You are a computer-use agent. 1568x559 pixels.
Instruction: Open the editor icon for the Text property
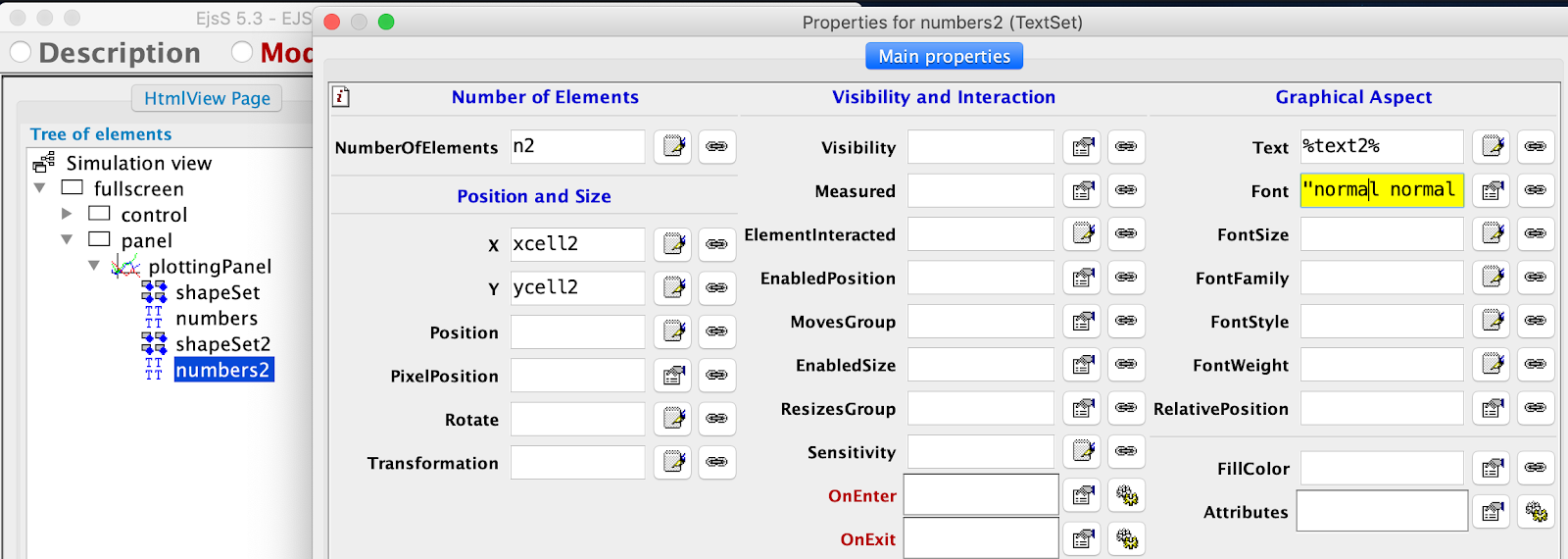[x=1493, y=147]
